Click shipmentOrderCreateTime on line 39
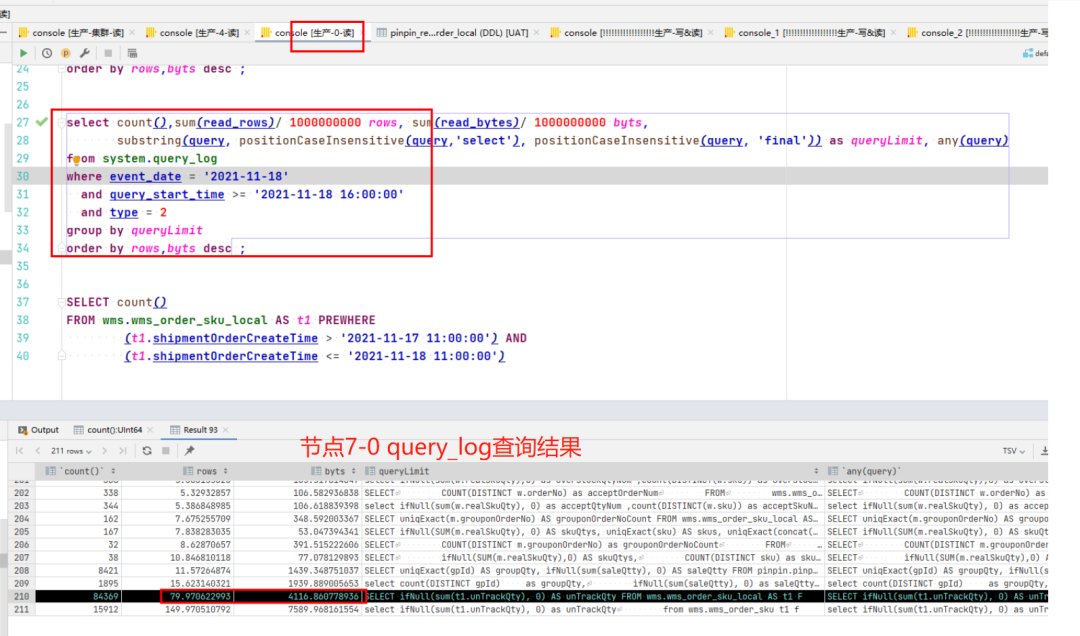 coord(235,338)
